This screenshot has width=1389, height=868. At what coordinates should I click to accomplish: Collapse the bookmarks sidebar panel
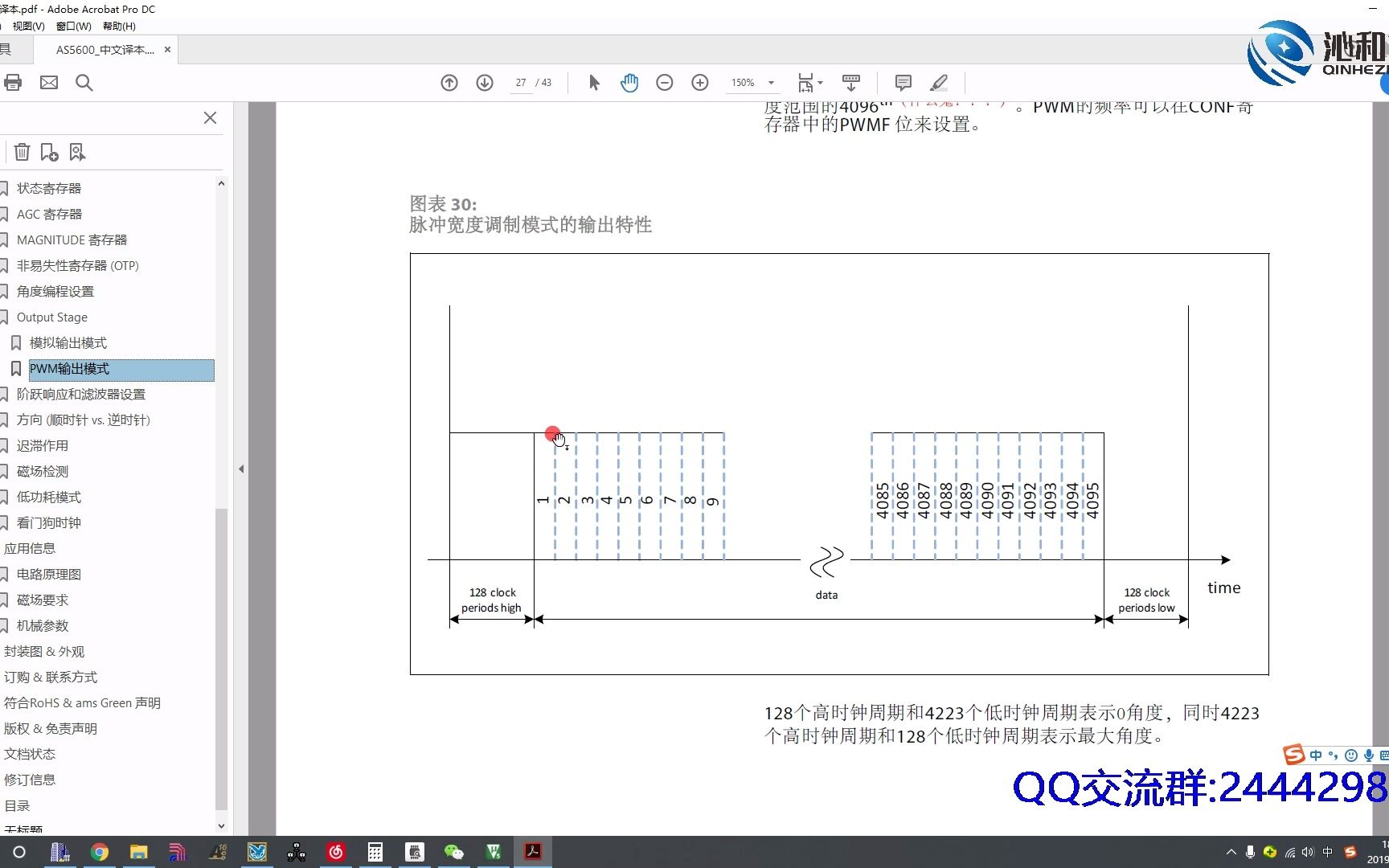point(210,118)
